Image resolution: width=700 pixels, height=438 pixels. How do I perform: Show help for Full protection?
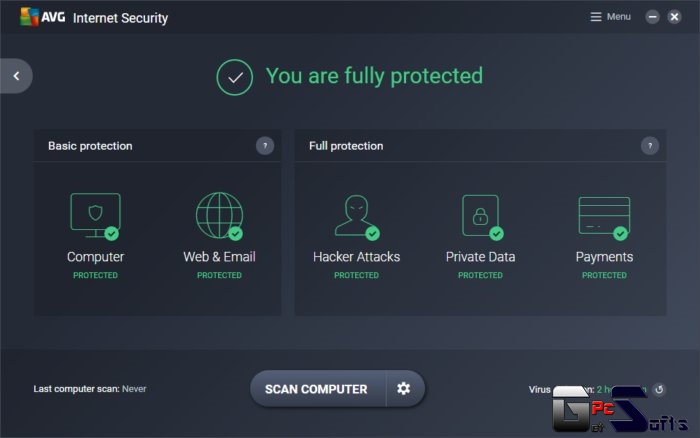pyautogui.click(x=650, y=146)
